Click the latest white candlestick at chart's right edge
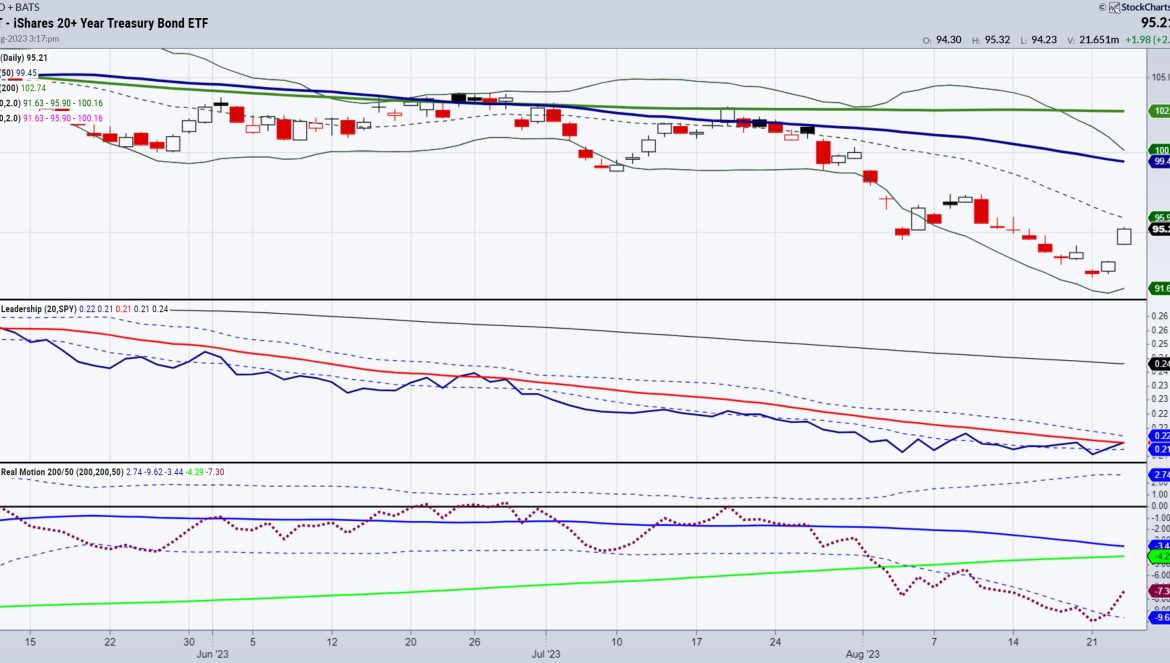 coord(1124,236)
